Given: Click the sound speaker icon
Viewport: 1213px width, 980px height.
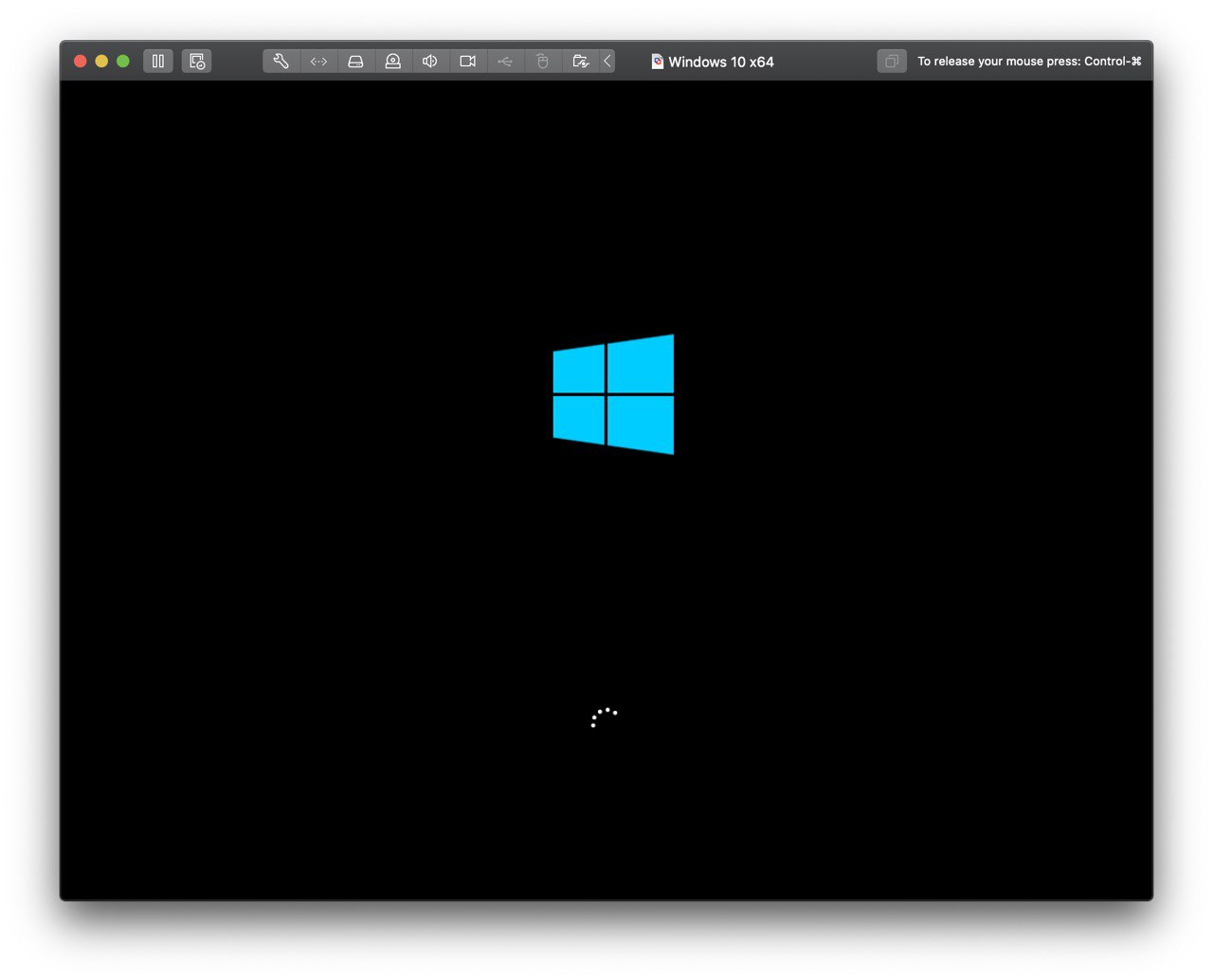Looking at the screenshot, I should point(430,62).
